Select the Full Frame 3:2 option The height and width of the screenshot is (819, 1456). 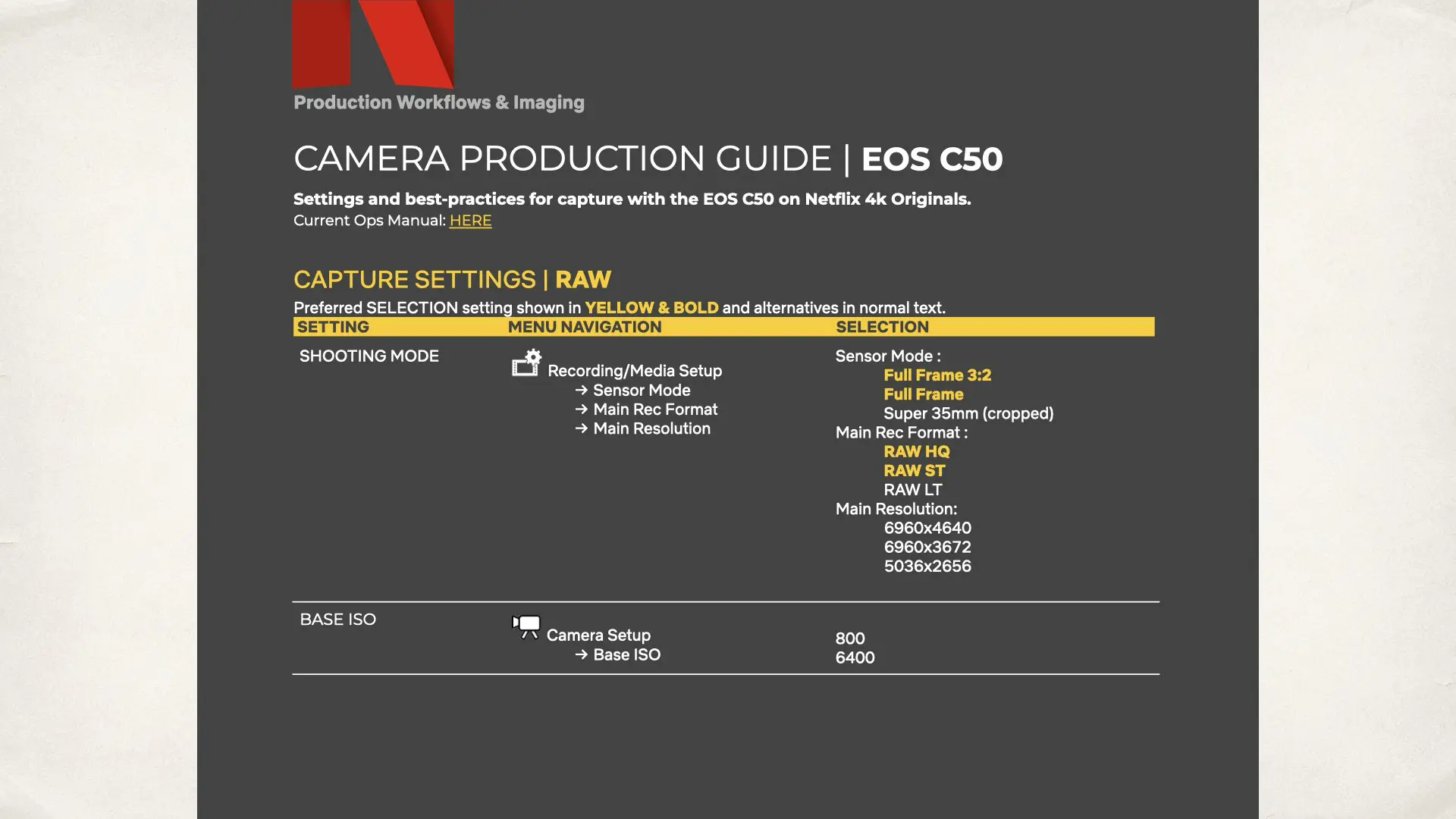click(x=937, y=375)
